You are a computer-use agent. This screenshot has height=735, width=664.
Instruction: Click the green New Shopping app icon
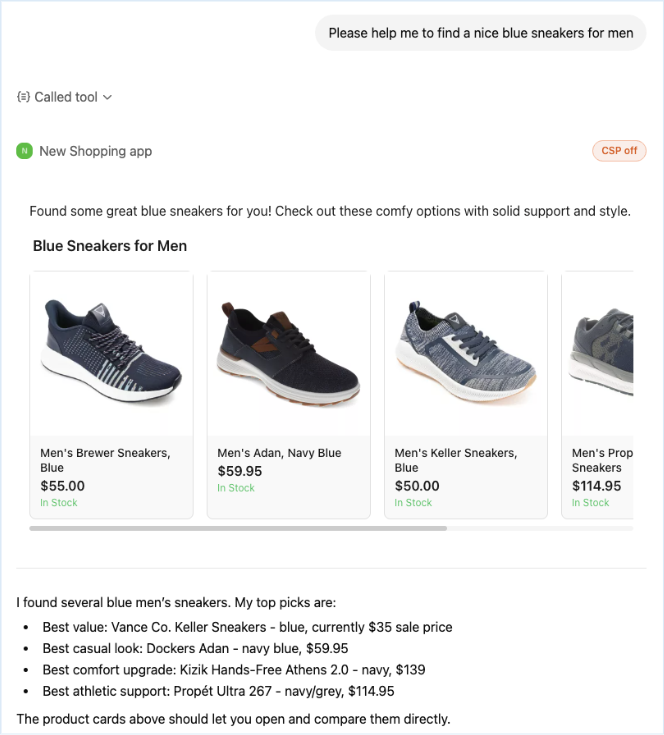[x=24, y=151]
